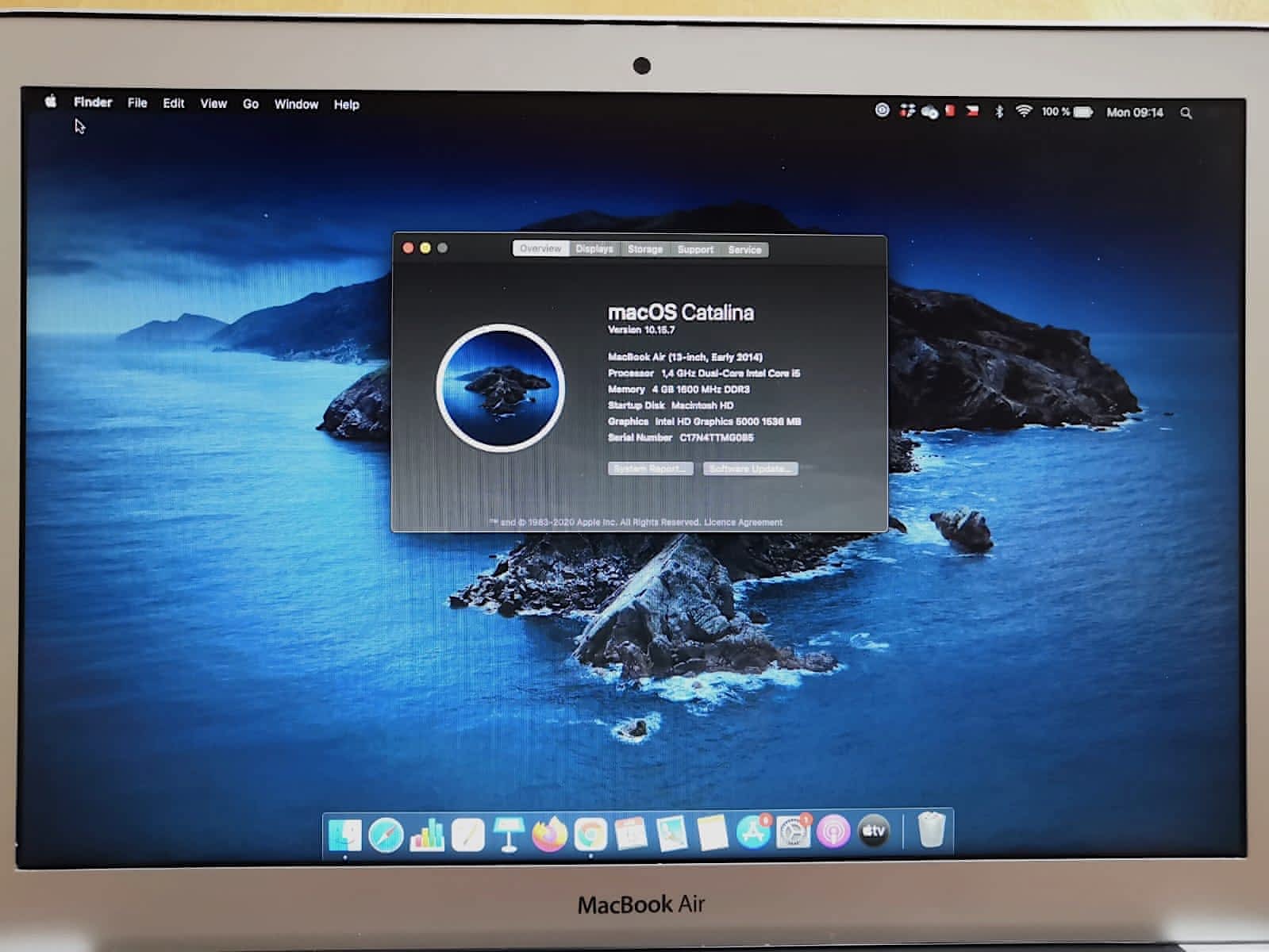The height and width of the screenshot is (952, 1269).
Task: Open the App Store from the Dock
Action: click(753, 832)
